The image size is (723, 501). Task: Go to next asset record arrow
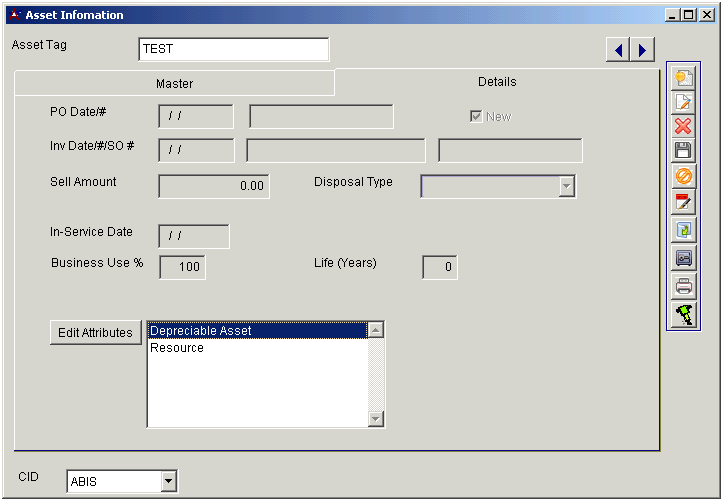(x=642, y=50)
